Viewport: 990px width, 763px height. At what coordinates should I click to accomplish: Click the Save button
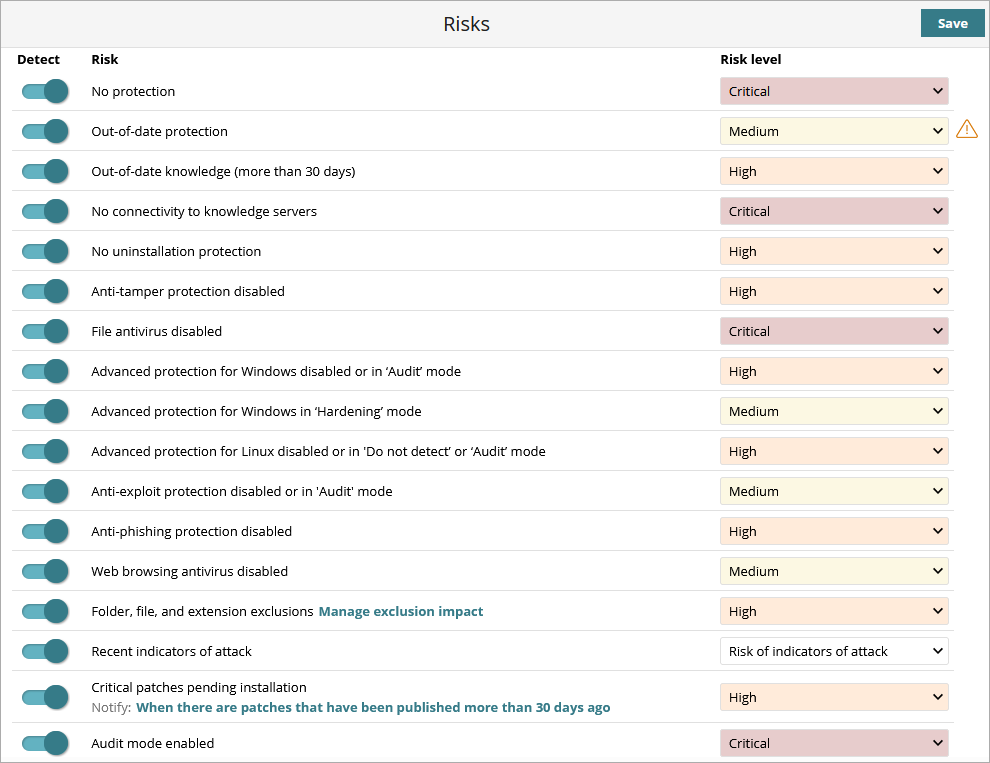pyautogui.click(x=952, y=22)
